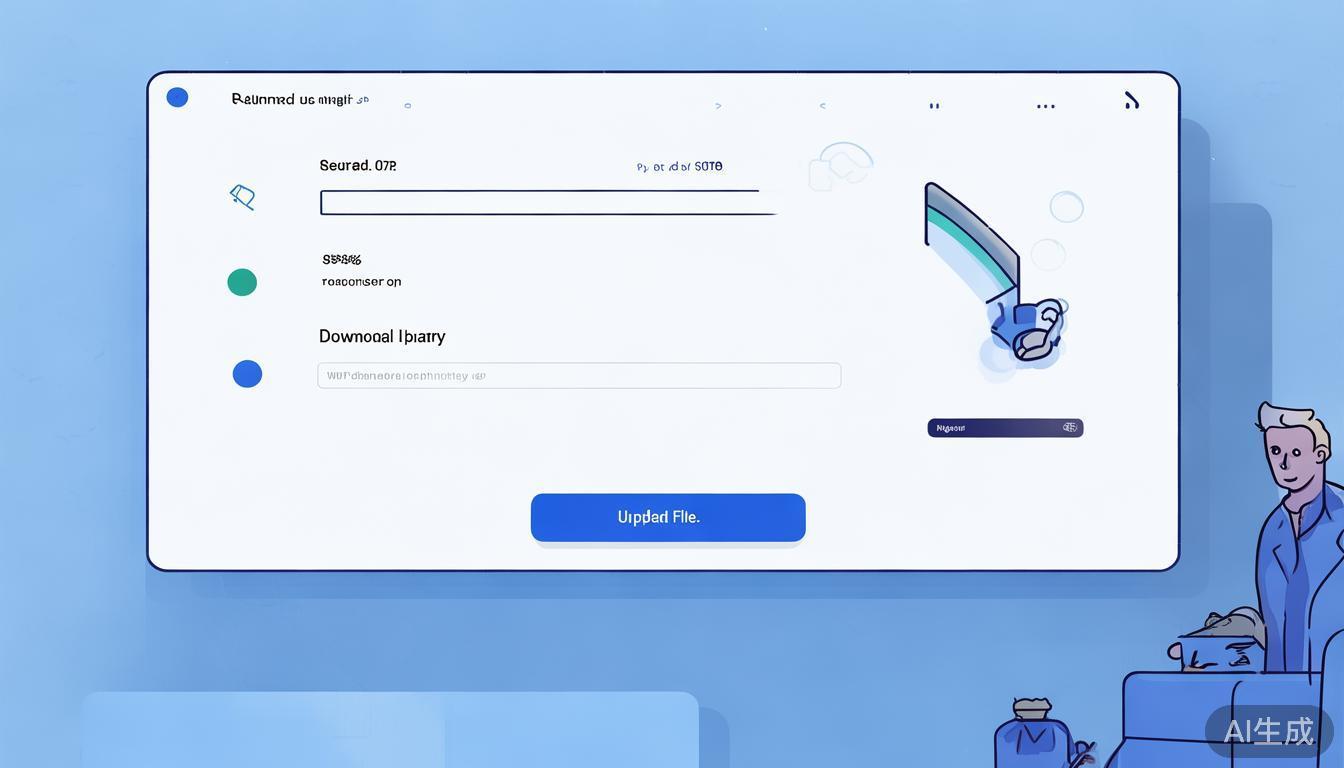
Task: Select the green circle radio button
Action: click(242, 282)
